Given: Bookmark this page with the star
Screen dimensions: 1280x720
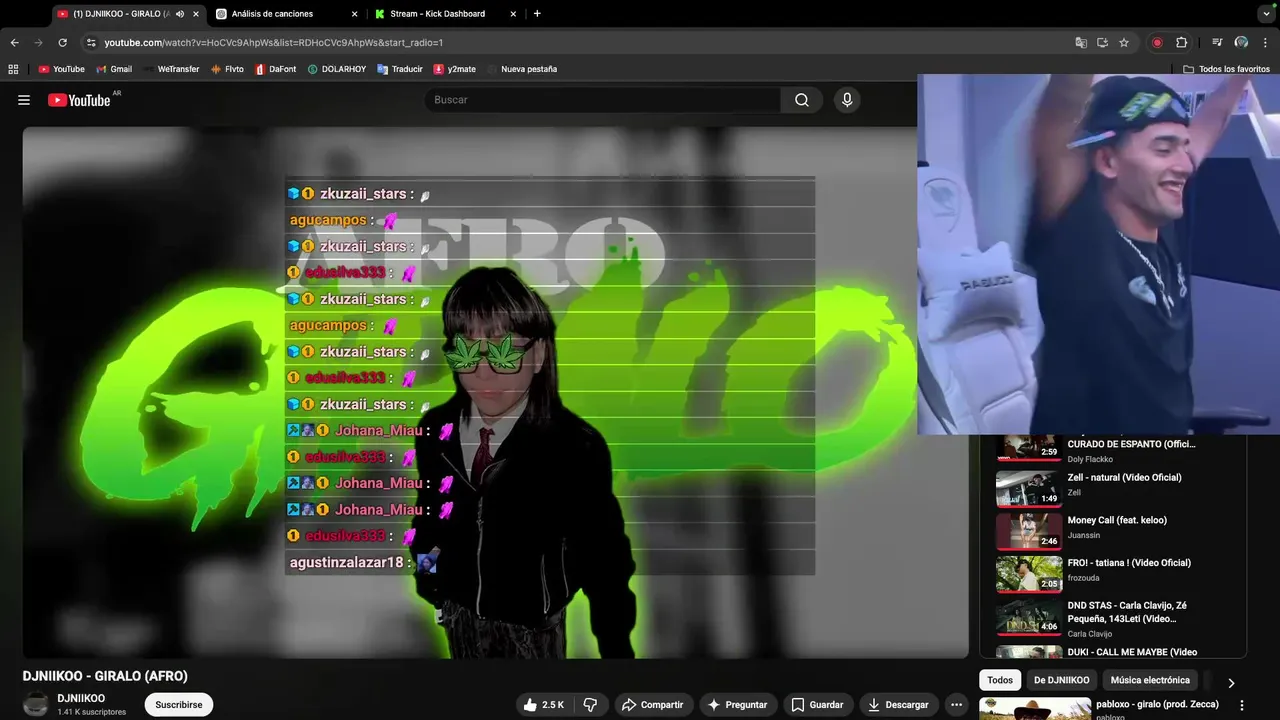Looking at the screenshot, I should tap(1124, 43).
